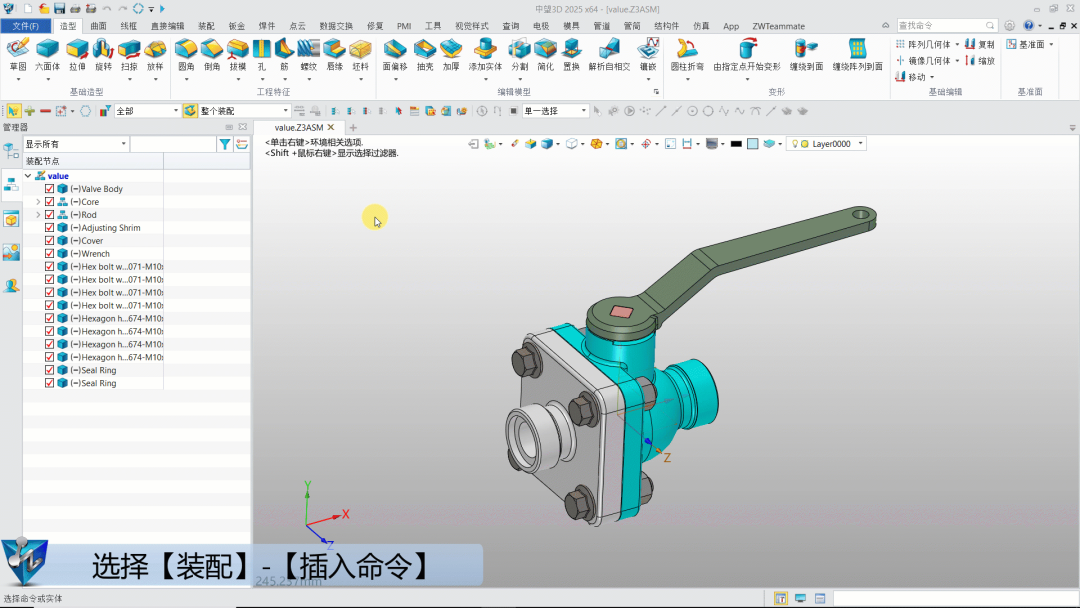Uncheck the Valve Body component checkbox
Screen dimensions: 1080x608
pos(50,189)
